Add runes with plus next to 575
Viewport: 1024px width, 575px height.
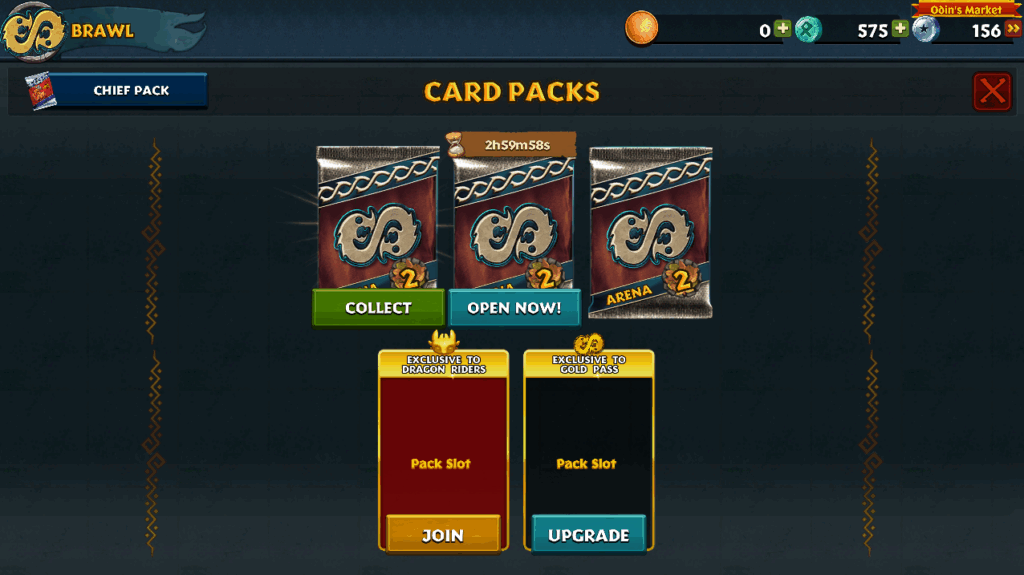[x=900, y=29]
